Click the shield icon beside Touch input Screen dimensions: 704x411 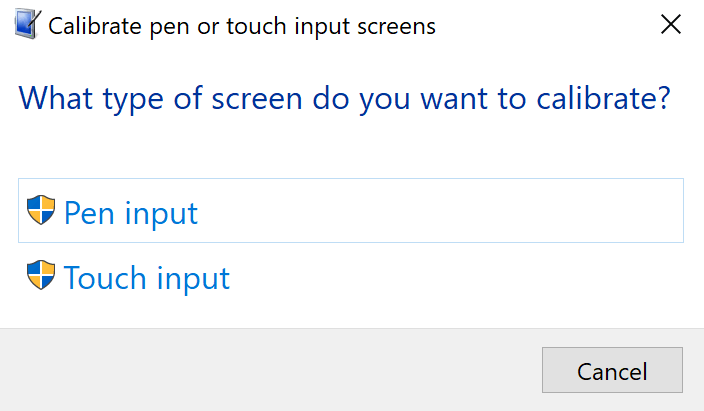(41, 275)
